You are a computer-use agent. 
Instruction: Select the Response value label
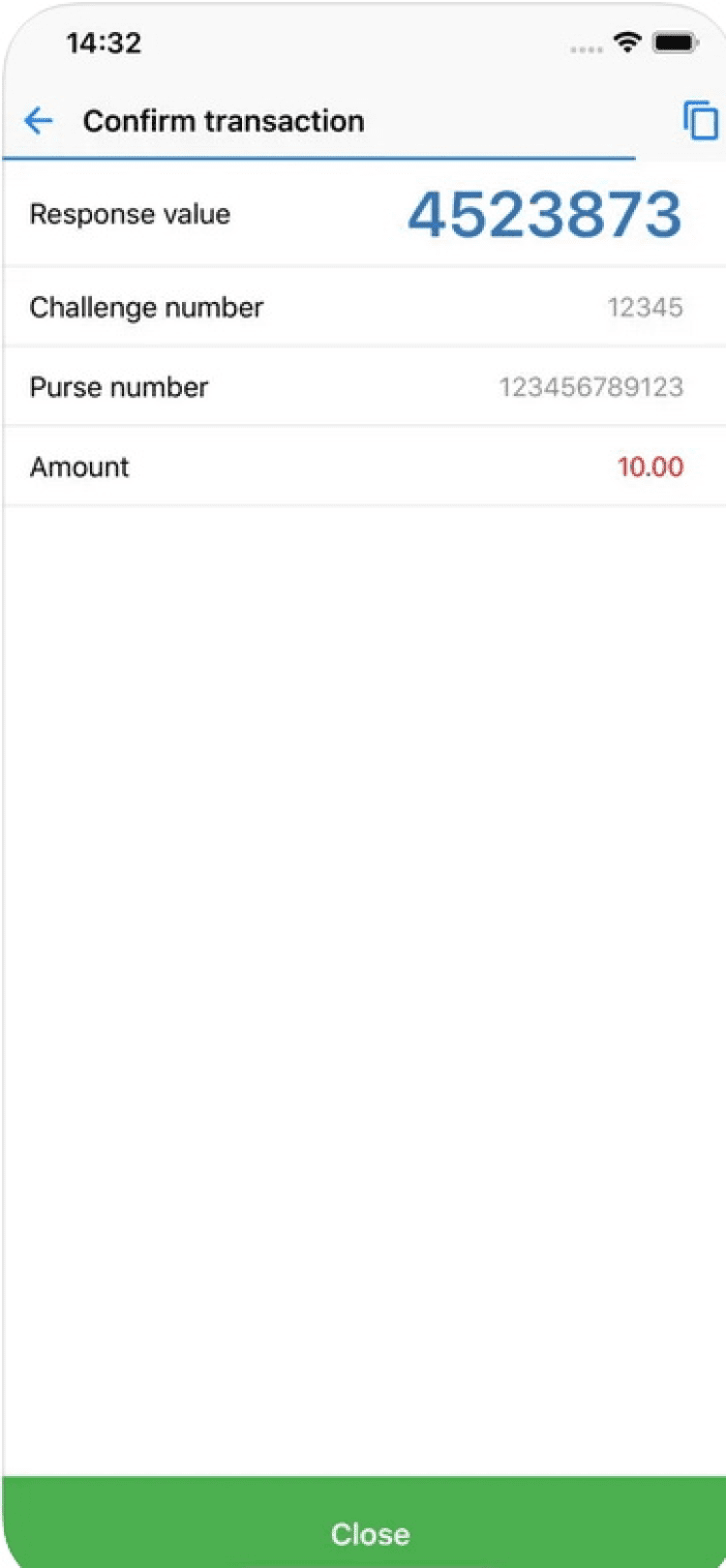(x=130, y=214)
